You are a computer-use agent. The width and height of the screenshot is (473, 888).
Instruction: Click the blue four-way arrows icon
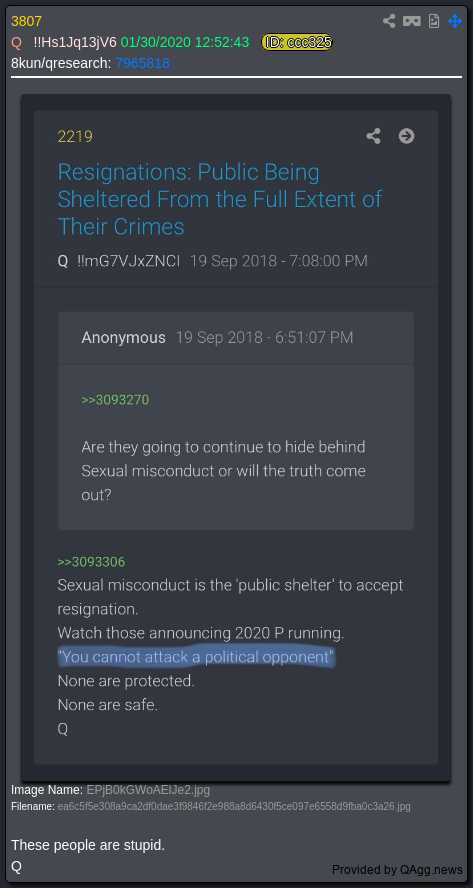point(455,21)
